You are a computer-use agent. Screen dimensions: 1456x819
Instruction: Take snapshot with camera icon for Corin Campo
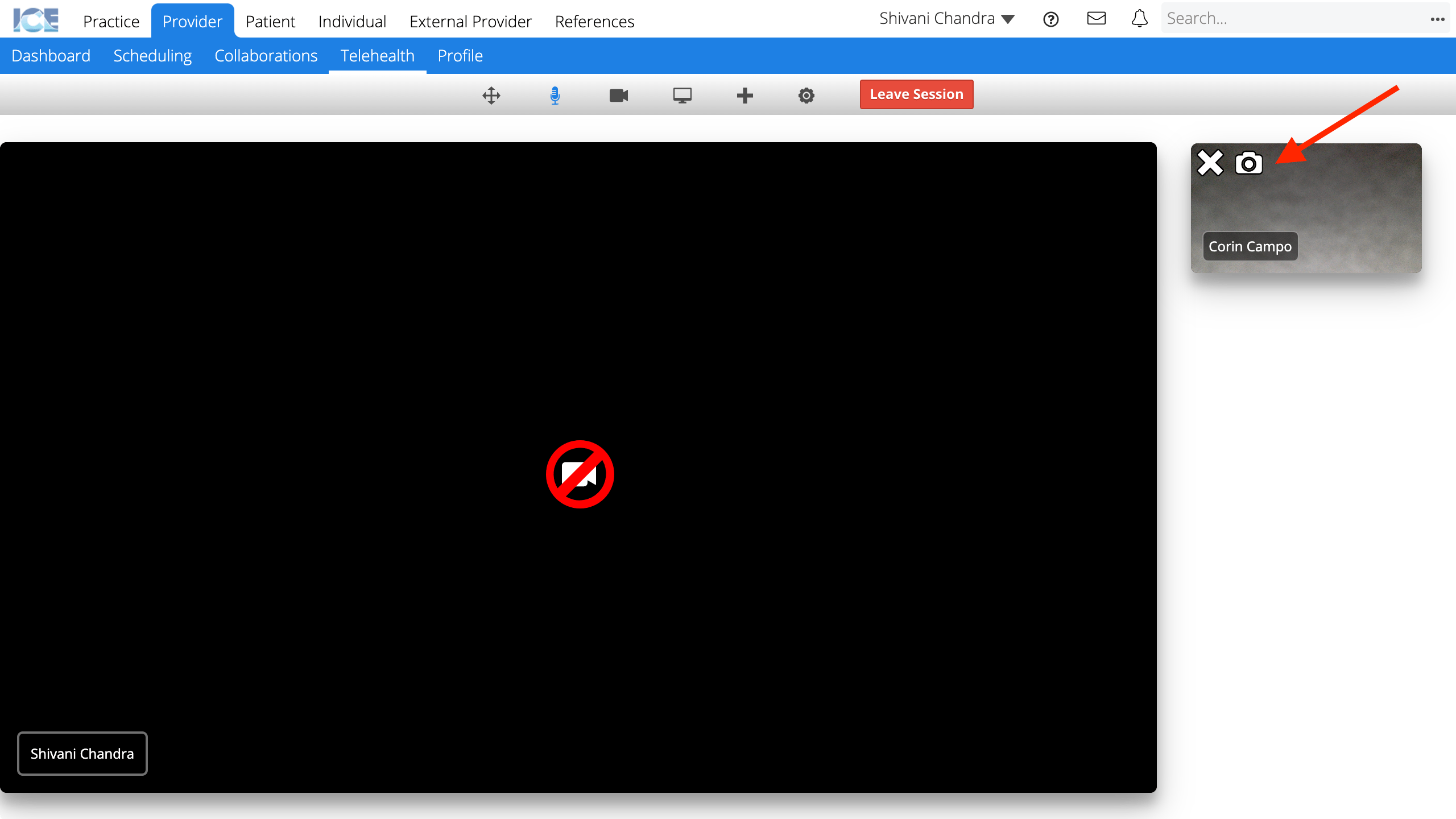[1248, 163]
